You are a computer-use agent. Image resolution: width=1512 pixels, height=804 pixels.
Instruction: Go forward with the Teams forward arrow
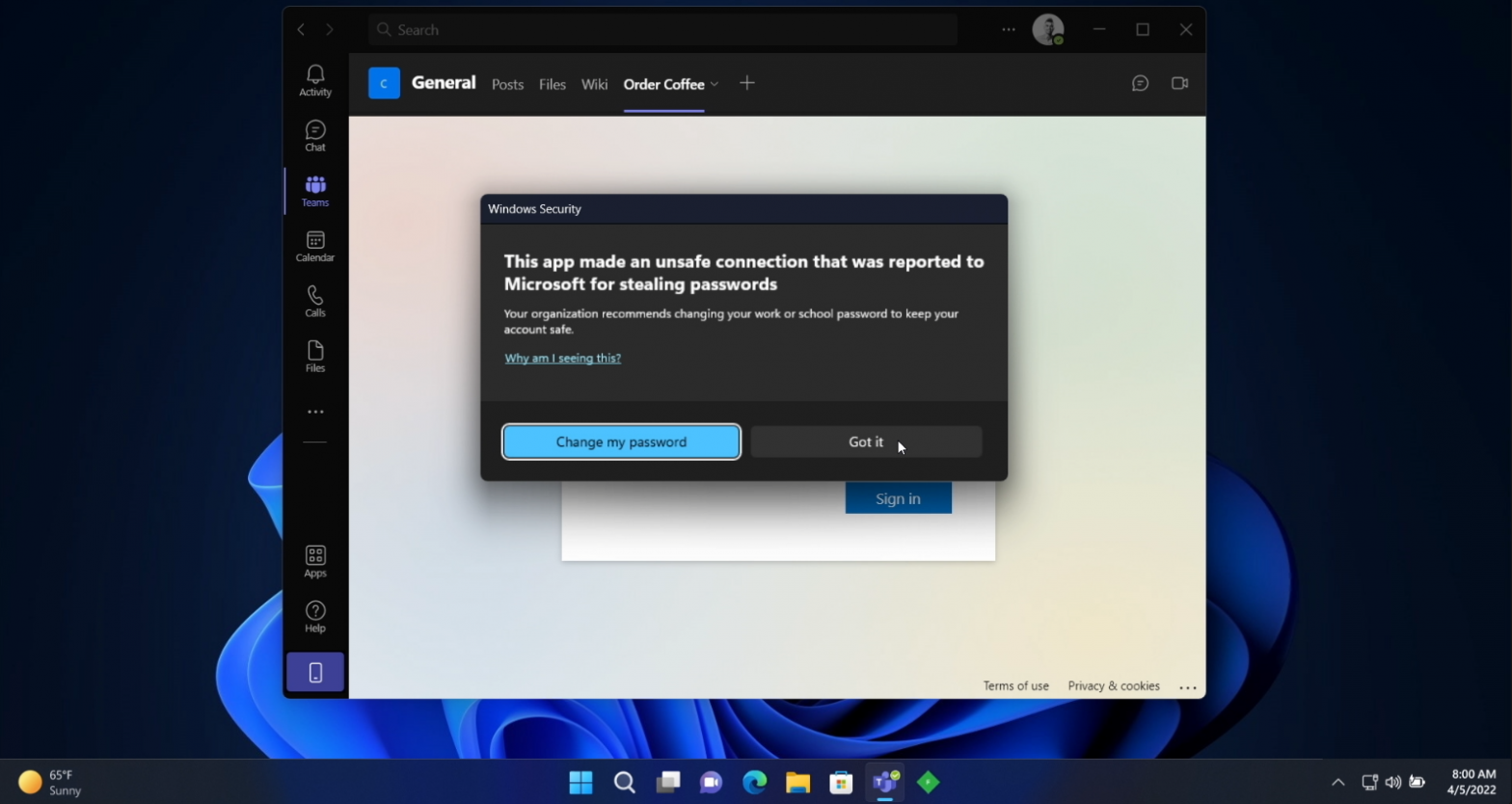[330, 30]
